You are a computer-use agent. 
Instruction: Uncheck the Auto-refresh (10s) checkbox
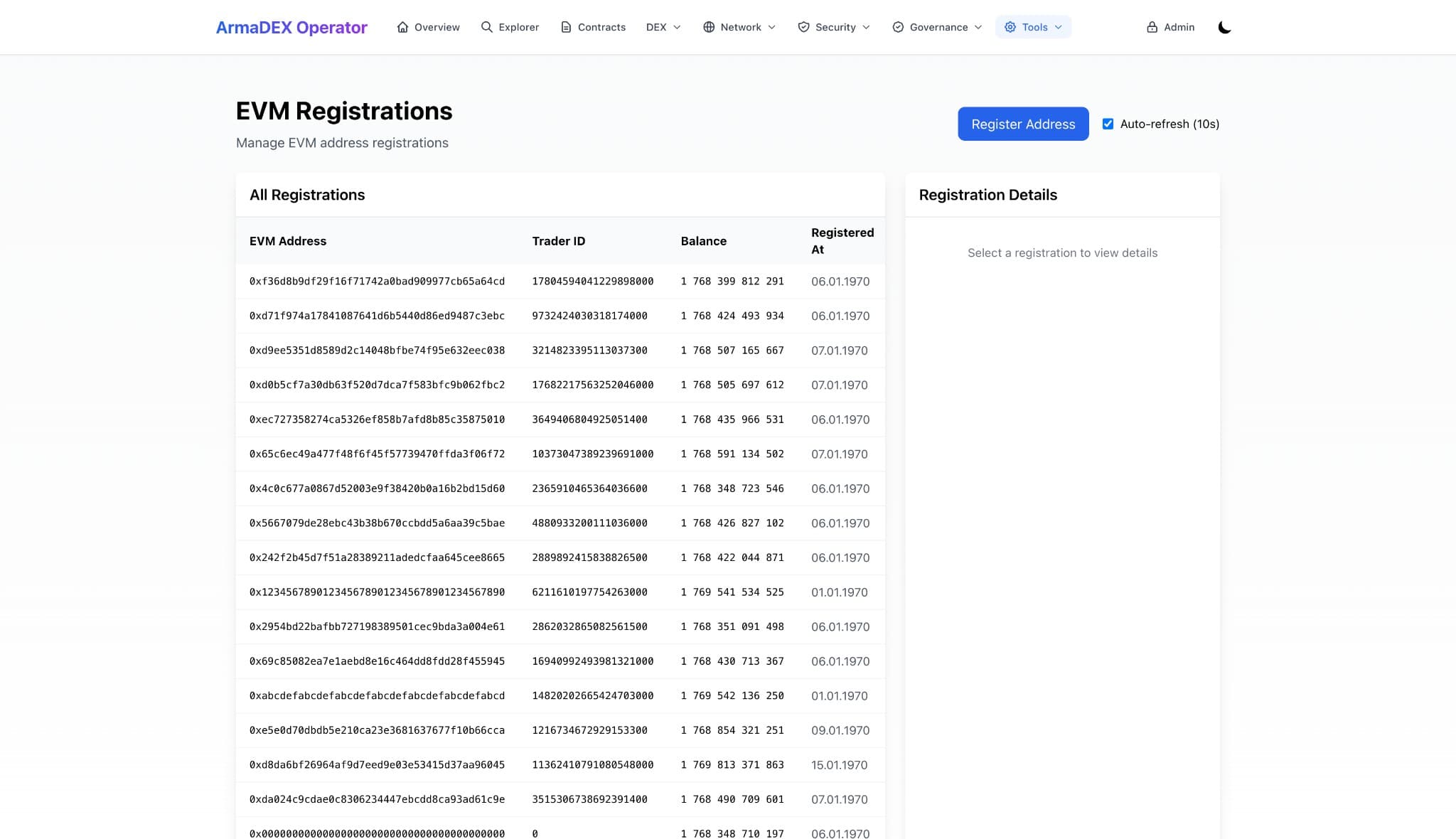tap(1108, 124)
